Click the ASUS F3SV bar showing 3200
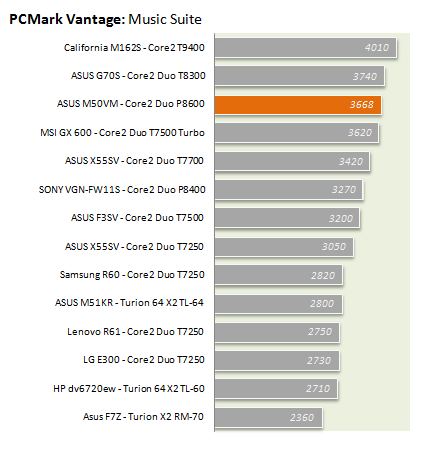Image resolution: width=437 pixels, height=453 pixels. [x=287, y=218]
